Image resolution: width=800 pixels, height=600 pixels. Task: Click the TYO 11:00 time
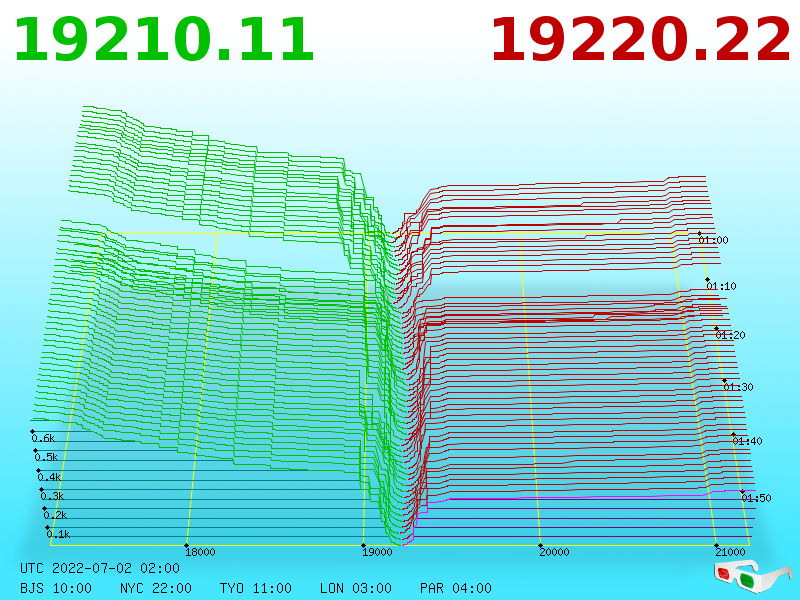tap(256, 588)
